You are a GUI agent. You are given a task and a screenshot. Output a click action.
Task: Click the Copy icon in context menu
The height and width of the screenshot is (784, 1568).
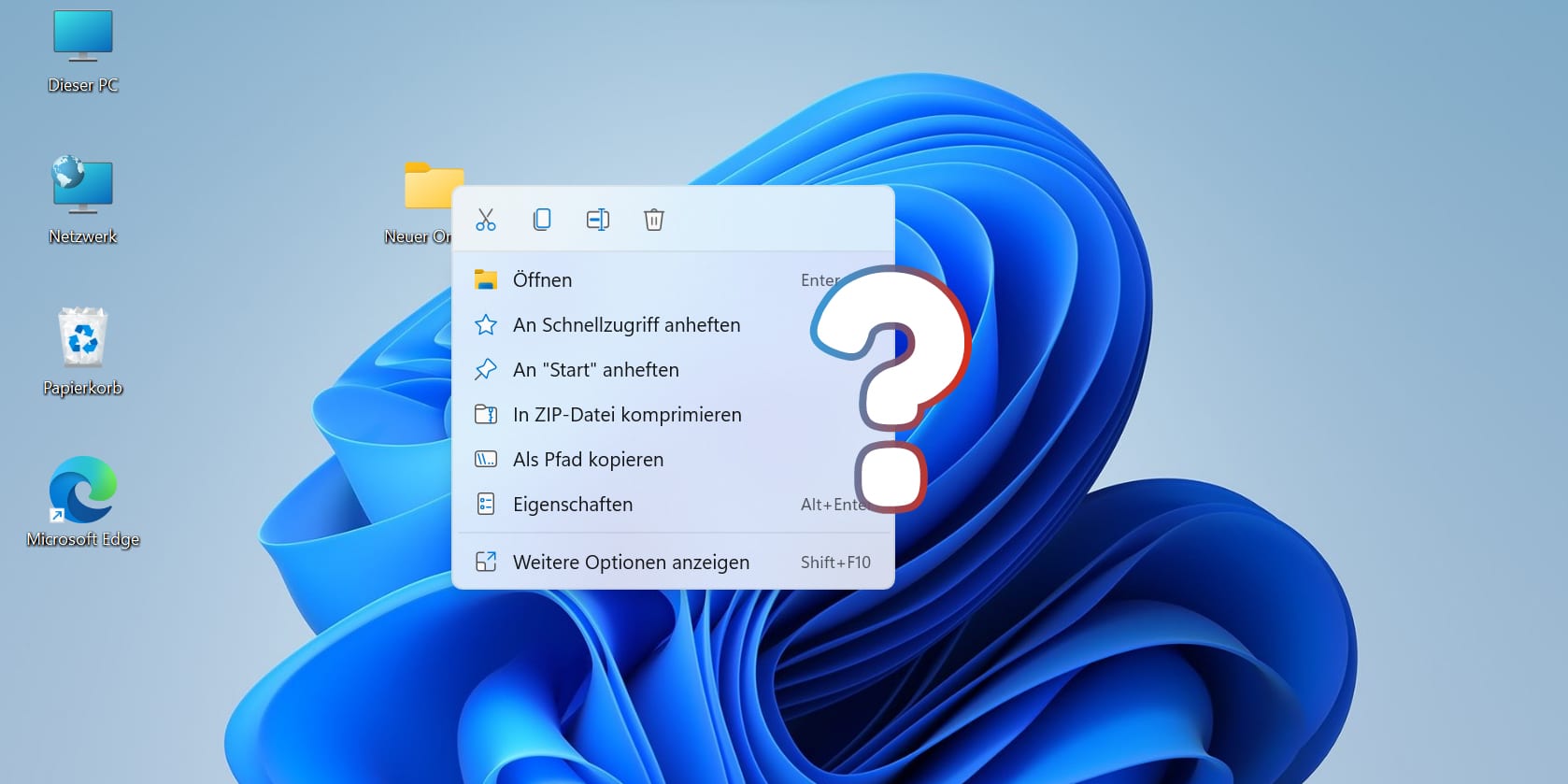(x=542, y=220)
